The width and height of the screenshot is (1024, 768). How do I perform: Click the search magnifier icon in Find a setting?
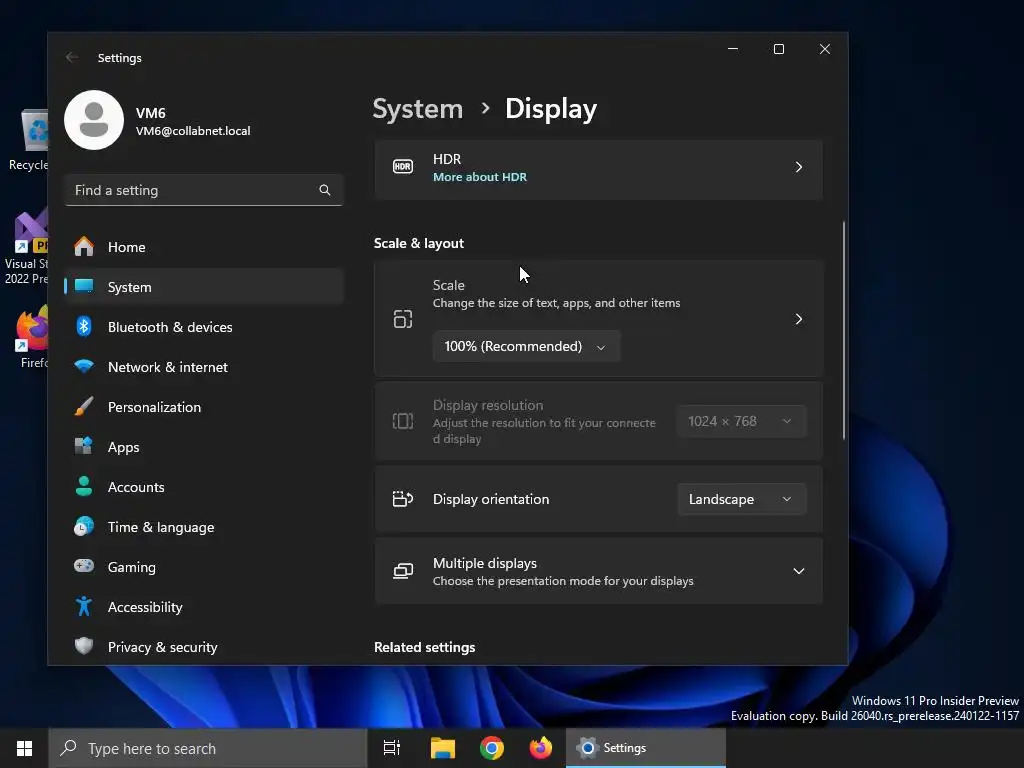325,190
